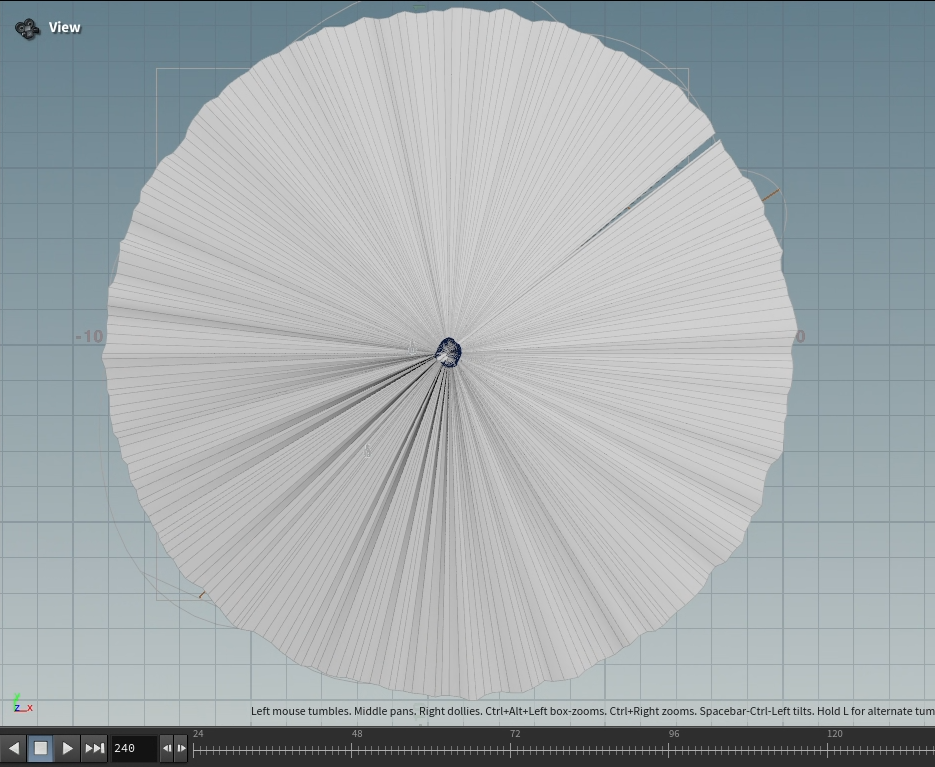The width and height of the screenshot is (935, 767).
Task: Click frame 24 on the timeline
Action: [198, 749]
